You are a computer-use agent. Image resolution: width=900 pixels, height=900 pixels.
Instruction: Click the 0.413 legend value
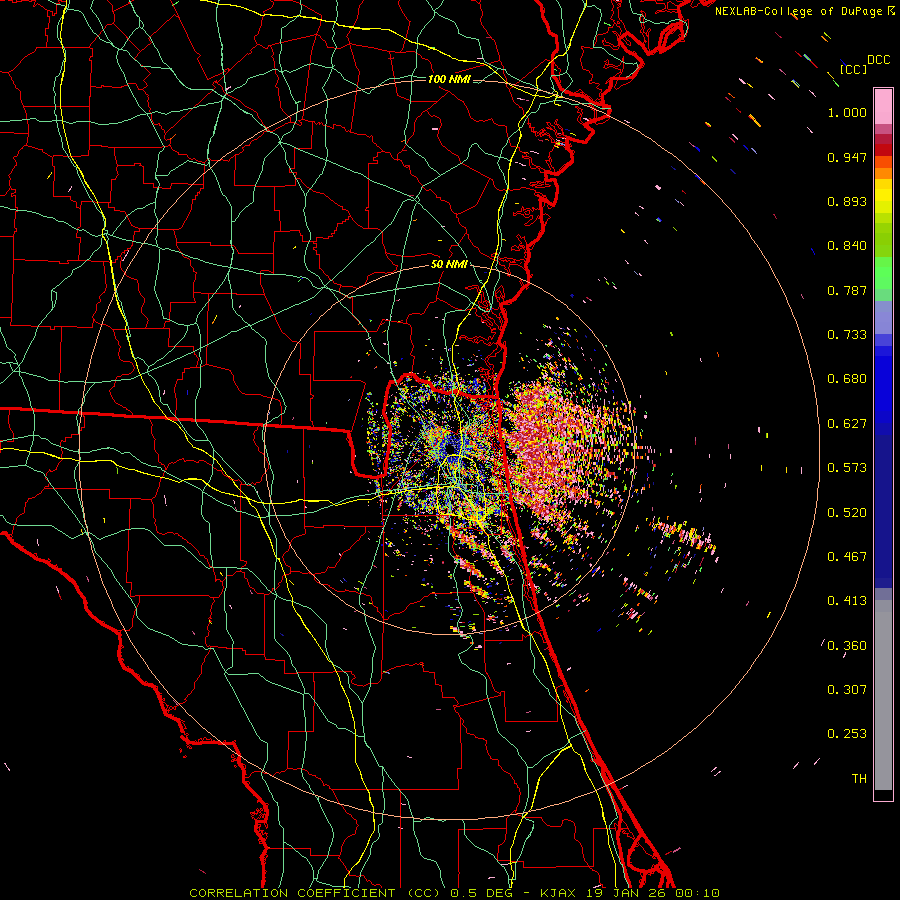click(847, 601)
